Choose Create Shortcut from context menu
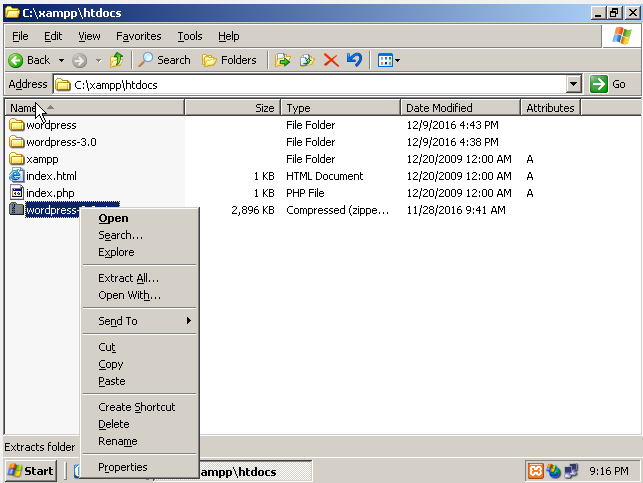The width and height of the screenshot is (643, 483). [139, 407]
